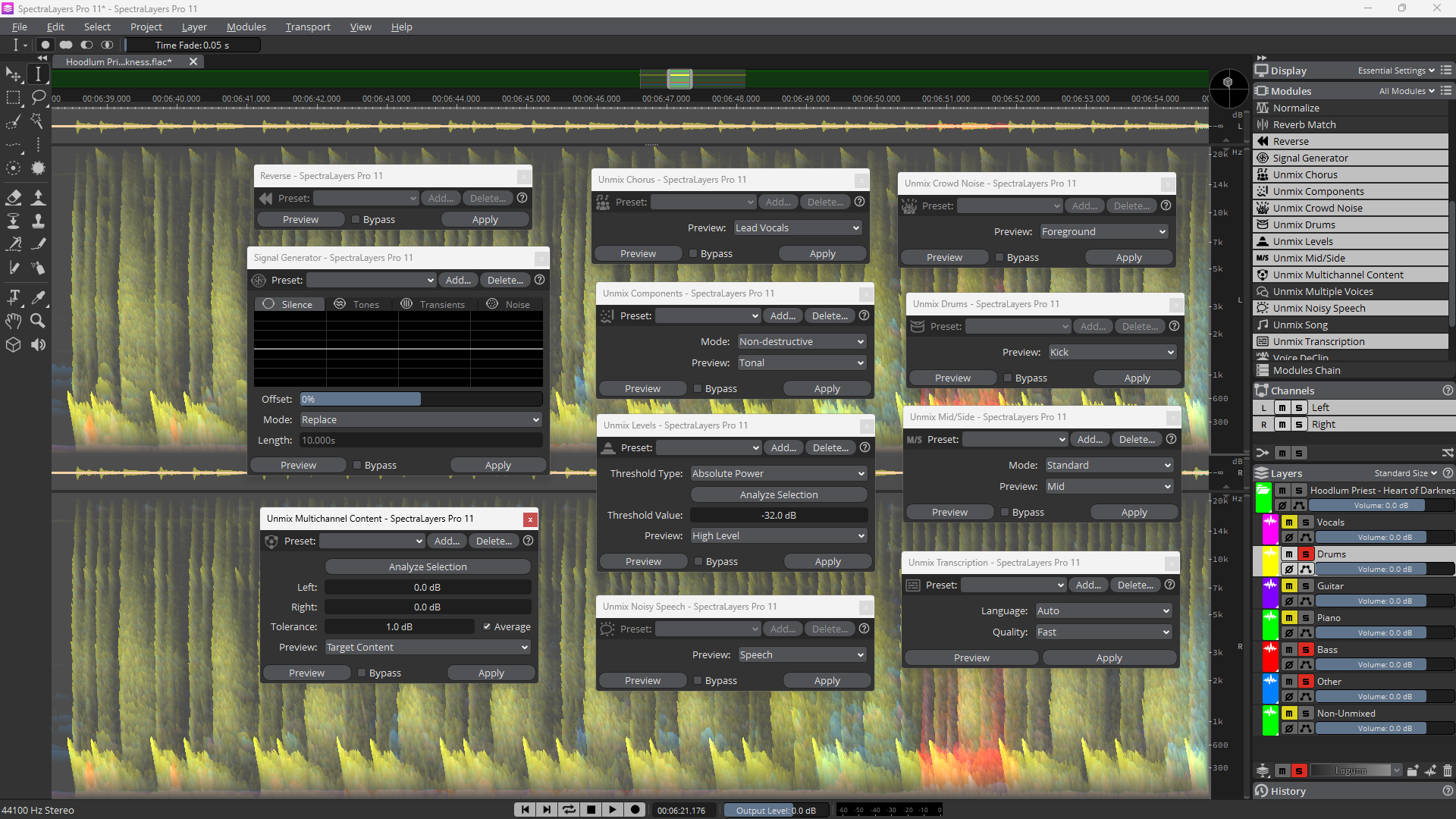Enable Bypass in Unmix Levels dialog
Image resolution: width=1456 pixels, height=819 pixels.
point(716,562)
